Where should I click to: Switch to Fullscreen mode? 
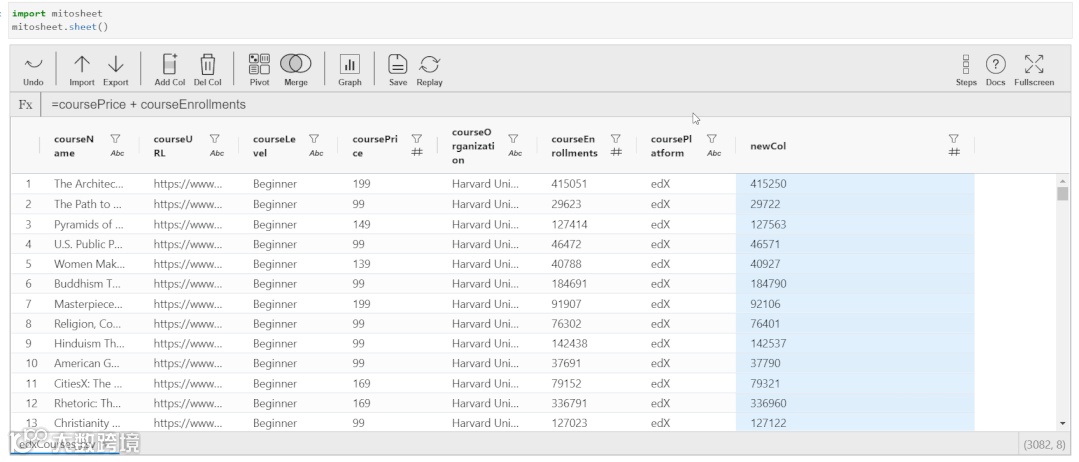[x=1034, y=64]
